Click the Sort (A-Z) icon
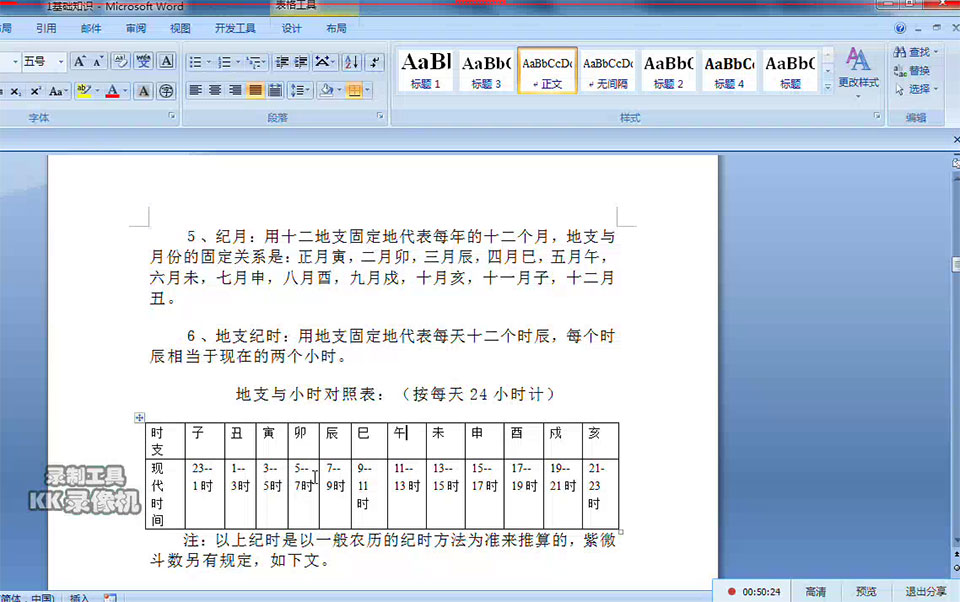The image size is (960, 602). pos(351,62)
